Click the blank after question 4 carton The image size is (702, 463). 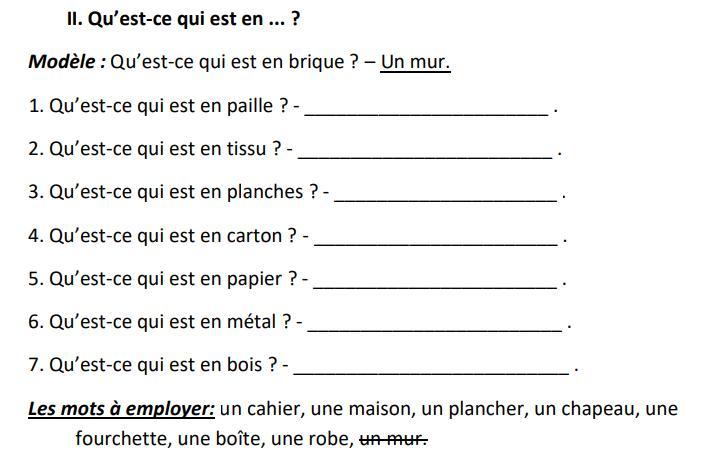click(x=436, y=237)
